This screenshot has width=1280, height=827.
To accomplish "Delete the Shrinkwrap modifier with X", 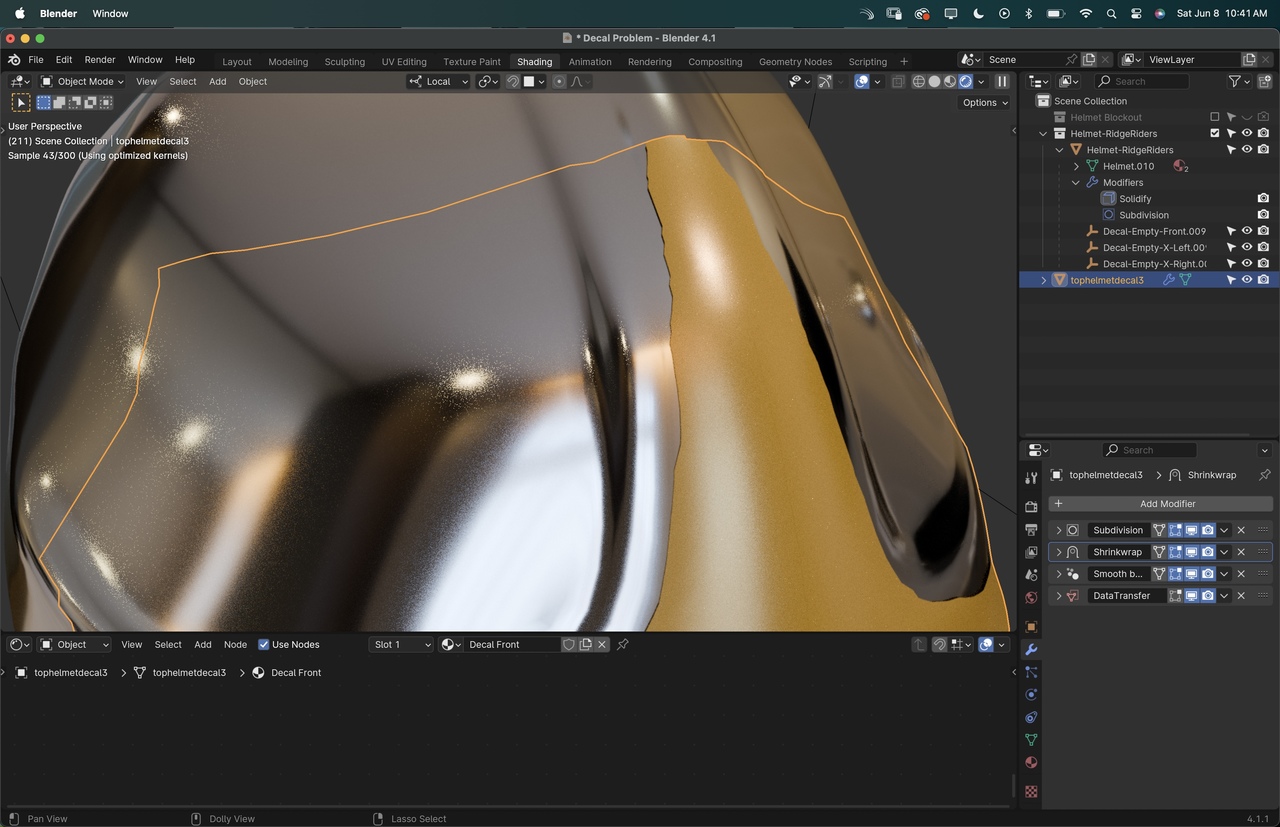I will pyautogui.click(x=1241, y=552).
